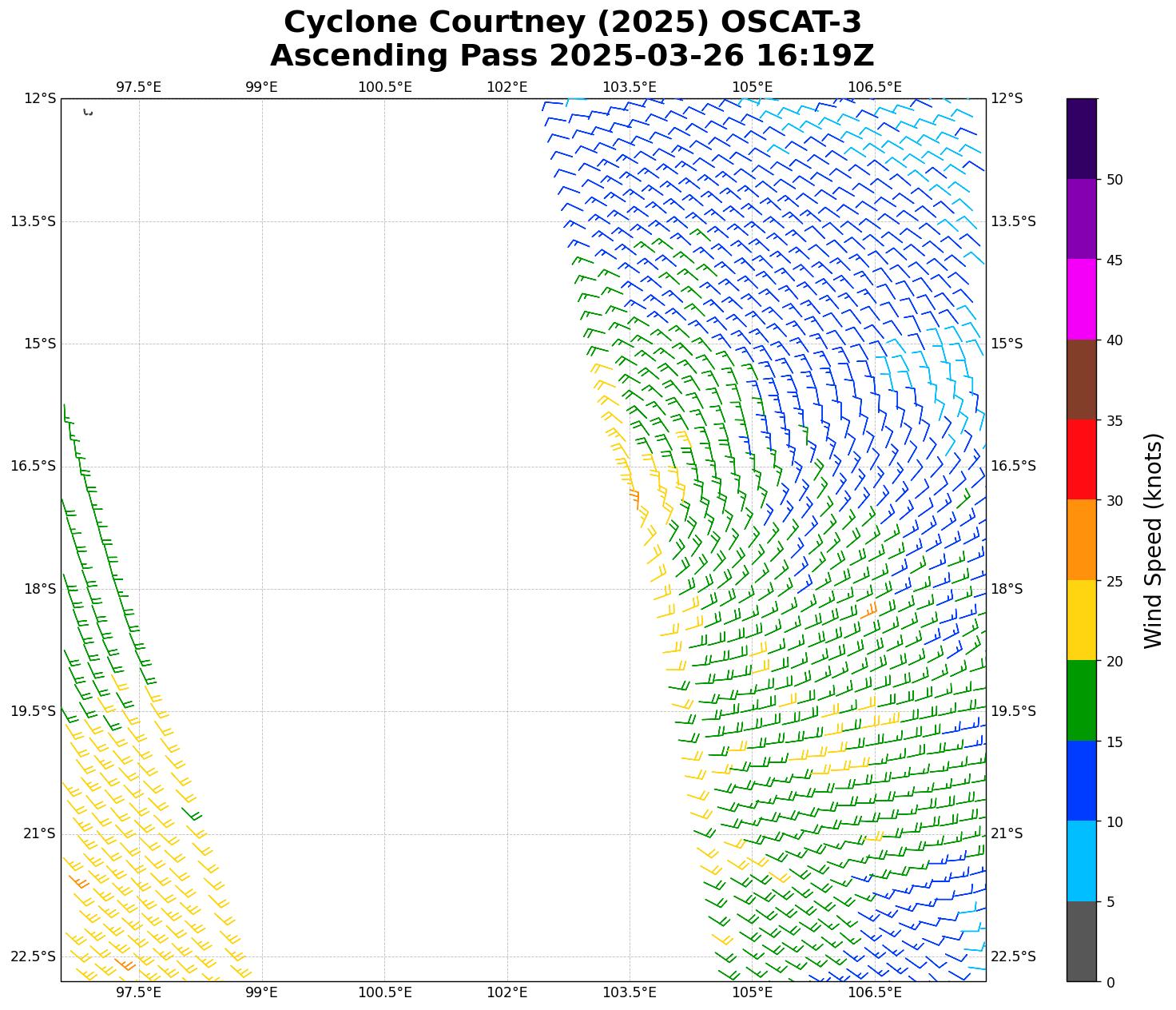Click the yellow 20–25 knot colorbar segment
This screenshot has width=1176, height=1010.
(1082, 620)
